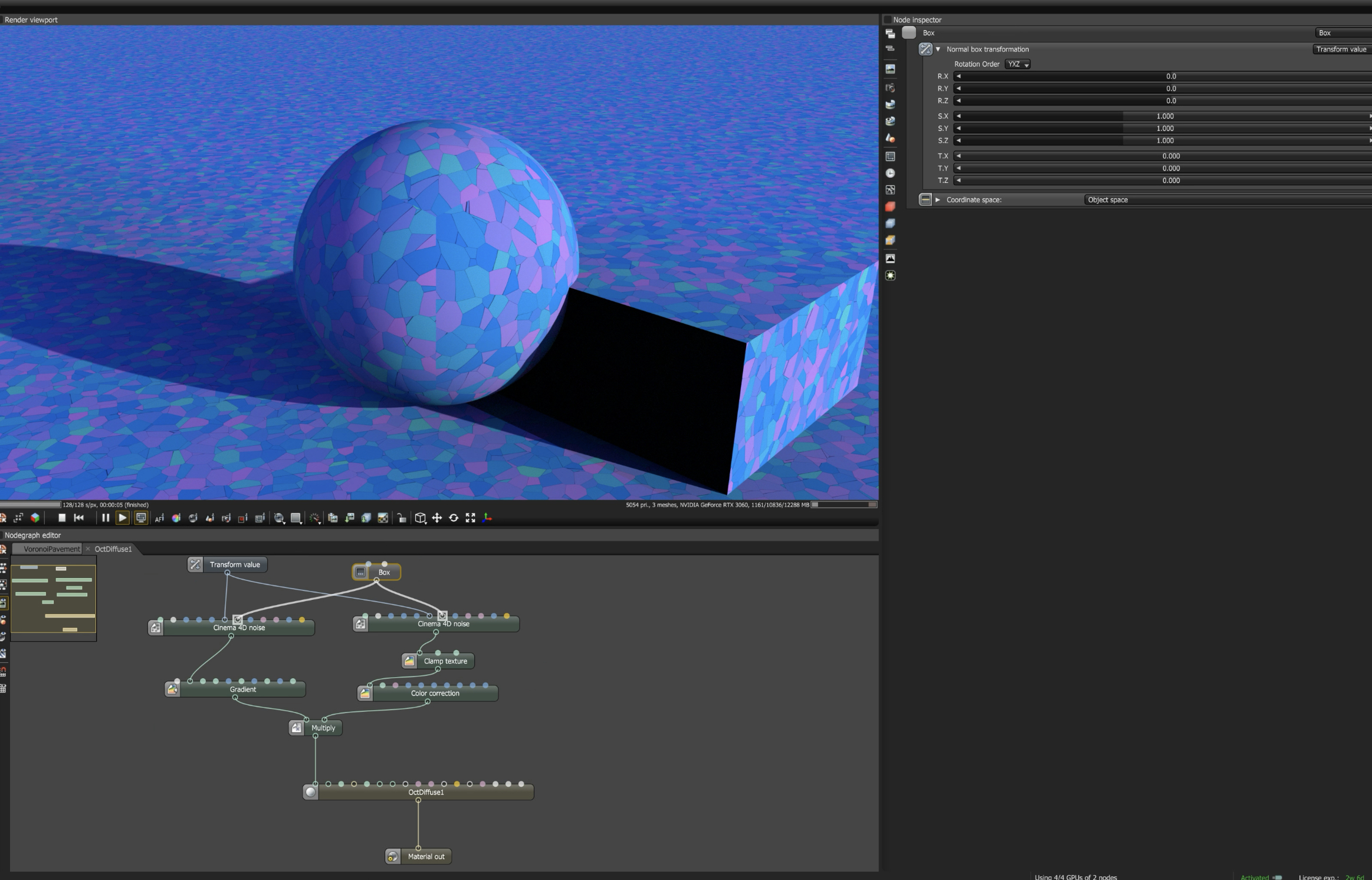Select the OctDiffuse1 nodegraph tab
Viewport: 1372px width, 880px height.
113,549
